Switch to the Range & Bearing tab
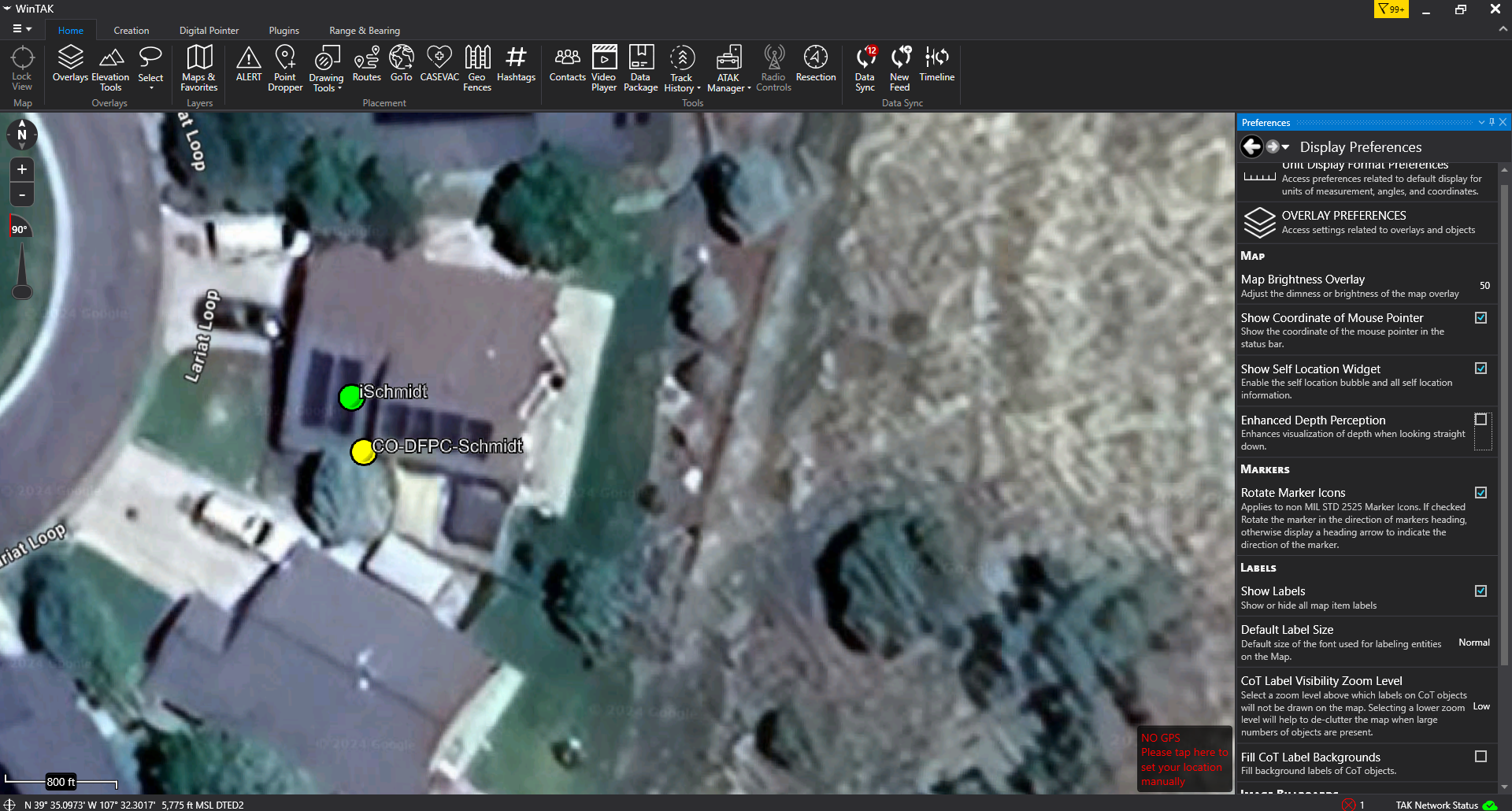This screenshot has width=1512, height=811. pyautogui.click(x=365, y=31)
